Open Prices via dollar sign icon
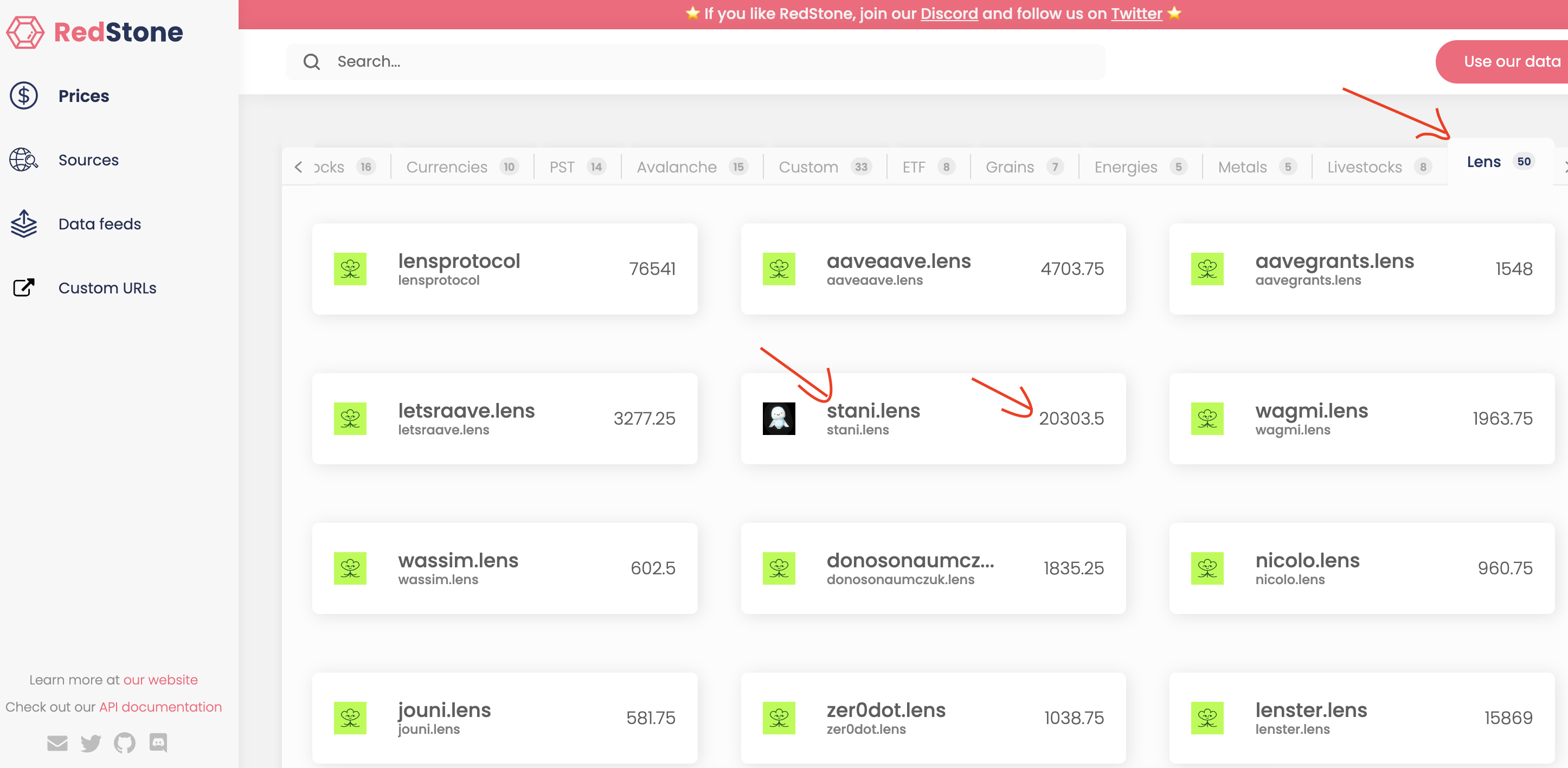 pos(24,95)
